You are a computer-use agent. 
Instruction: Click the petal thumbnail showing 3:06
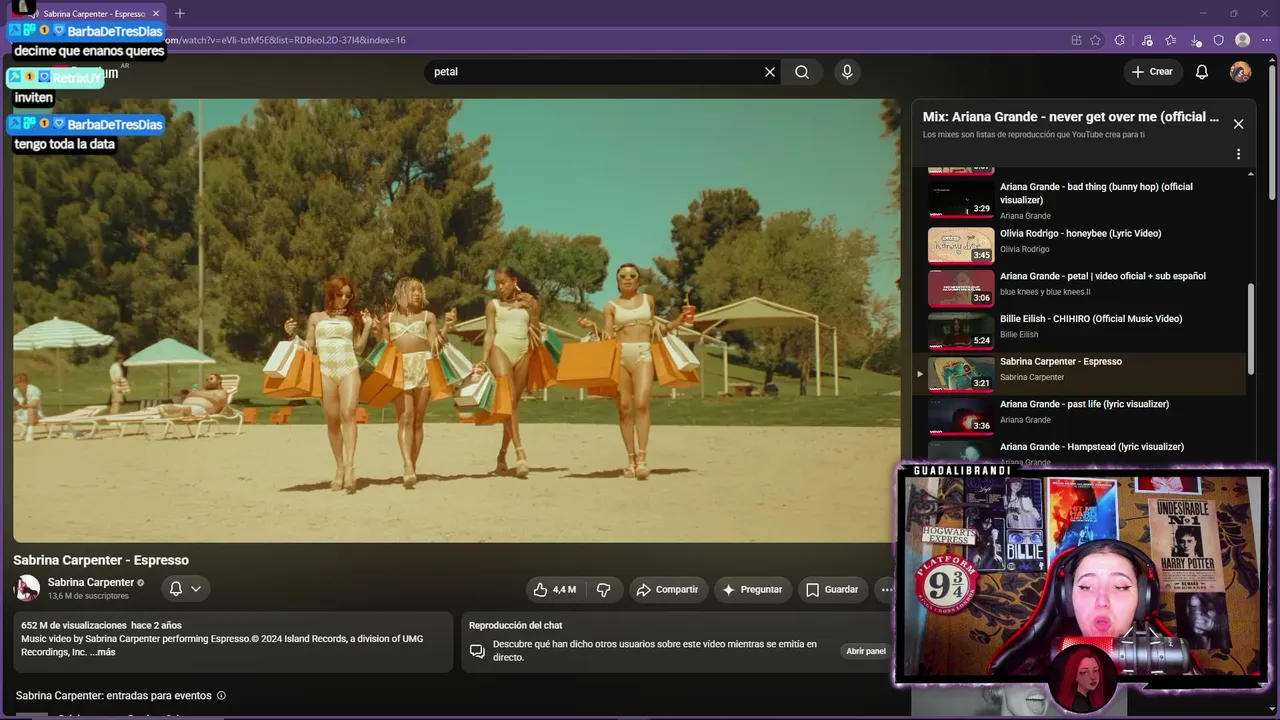[961, 288]
